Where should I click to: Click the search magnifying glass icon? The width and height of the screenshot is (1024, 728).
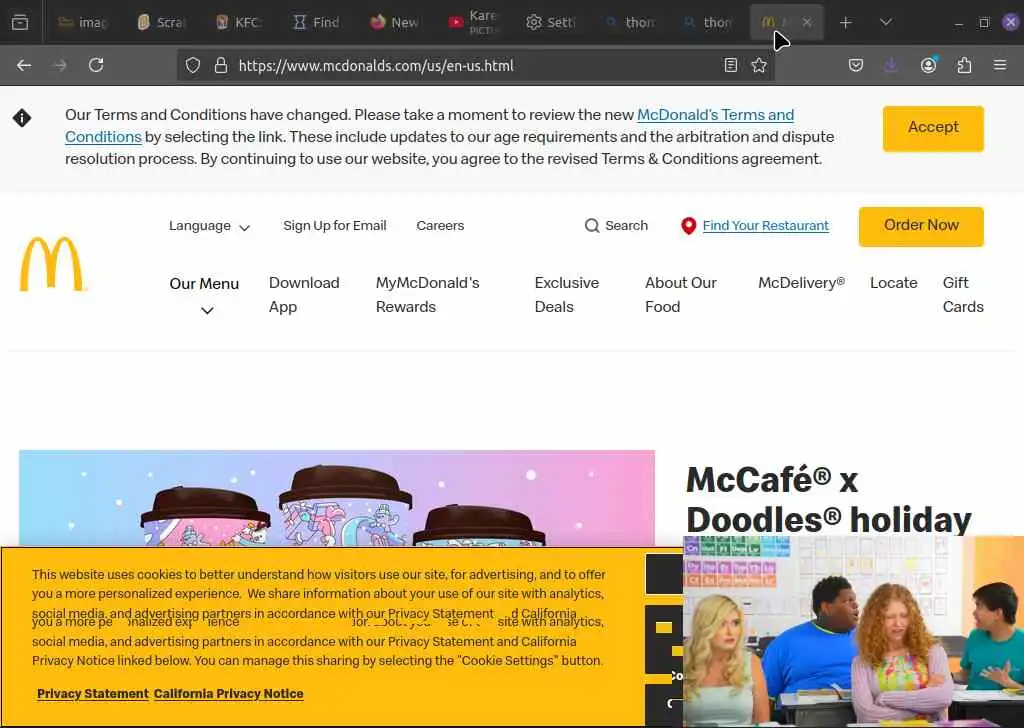(x=592, y=226)
